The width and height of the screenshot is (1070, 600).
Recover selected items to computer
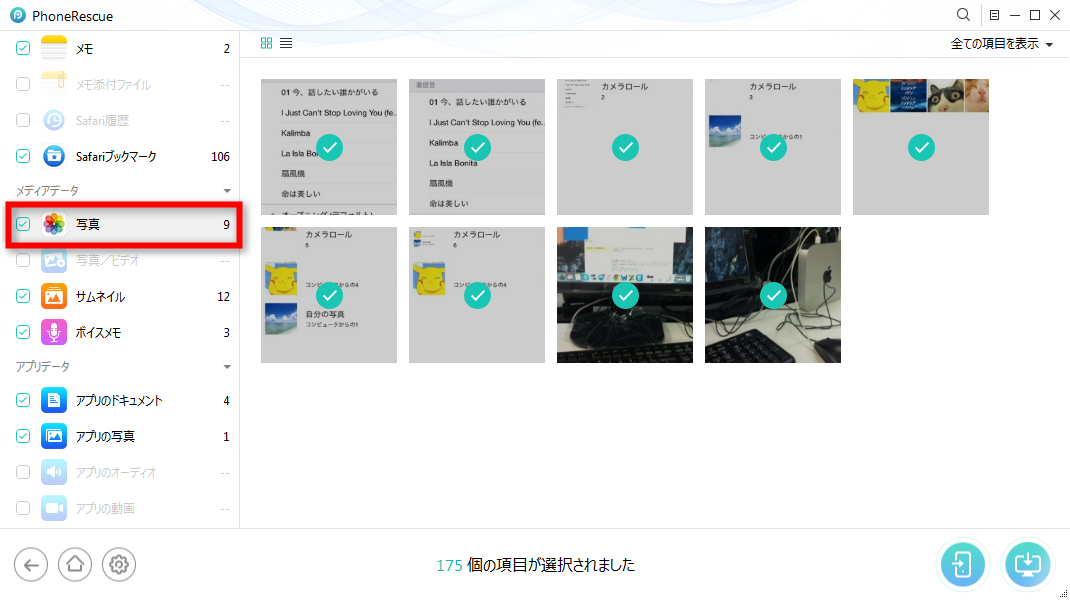click(x=1027, y=565)
